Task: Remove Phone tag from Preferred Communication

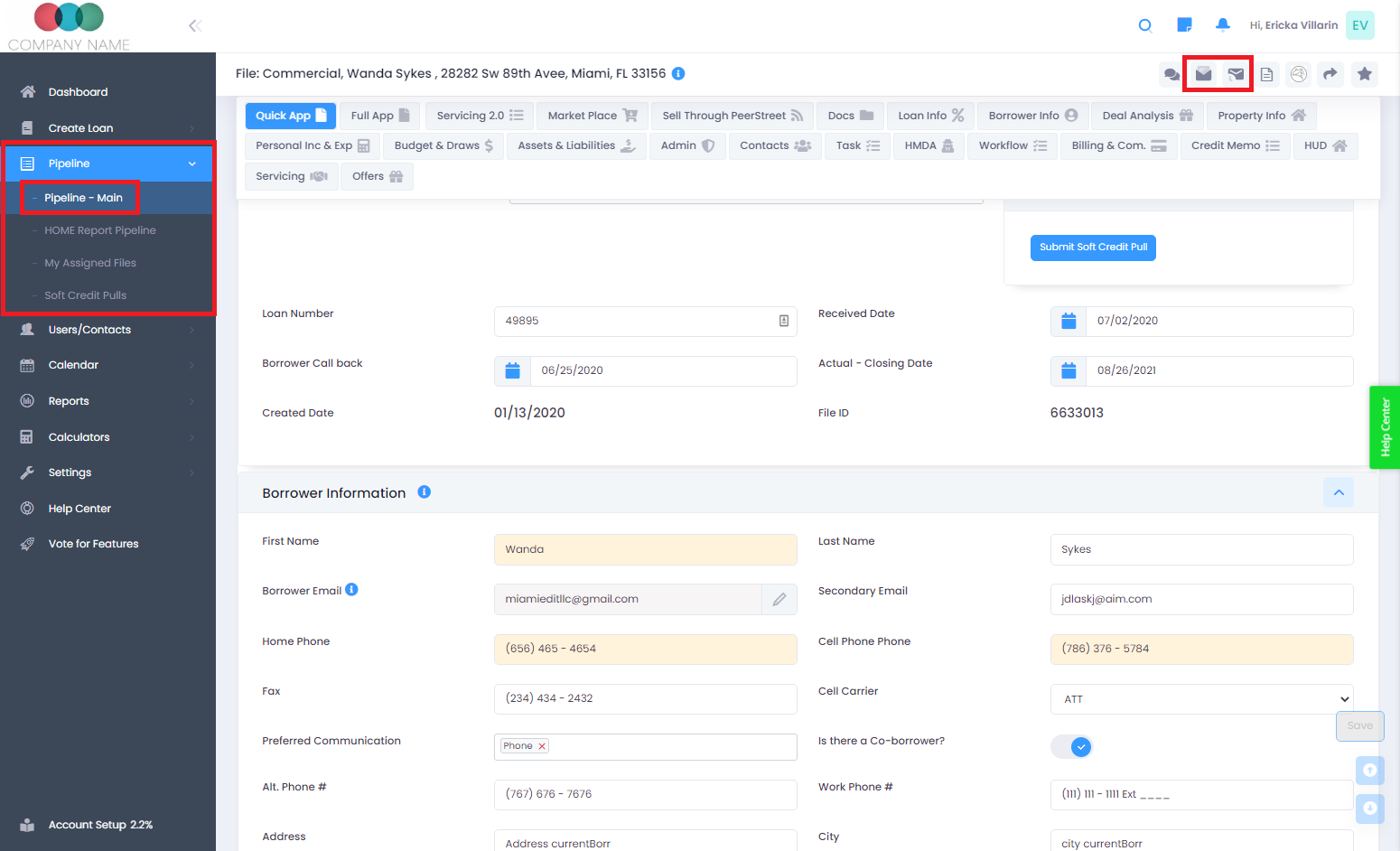Action: click(542, 746)
